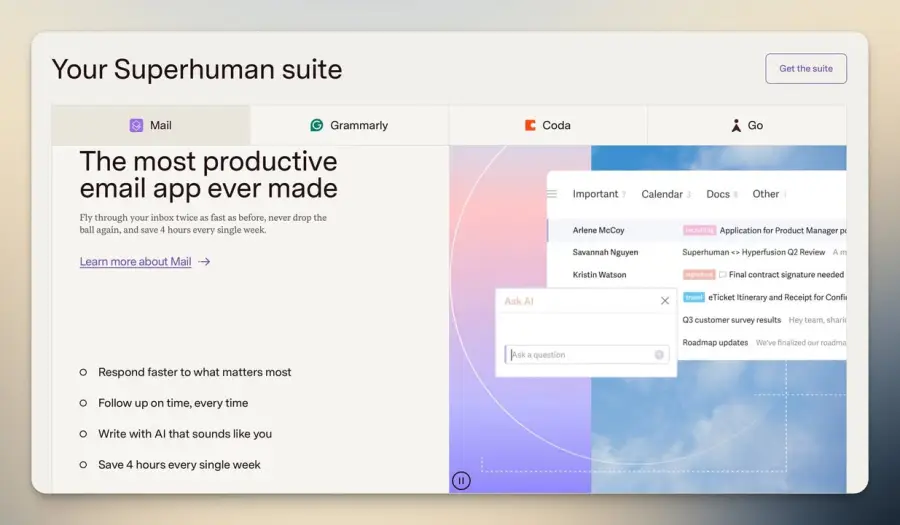Screen dimensions: 900x525
Task: Click the arrow beside Learn more about Mail
Action: click(x=204, y=262)
